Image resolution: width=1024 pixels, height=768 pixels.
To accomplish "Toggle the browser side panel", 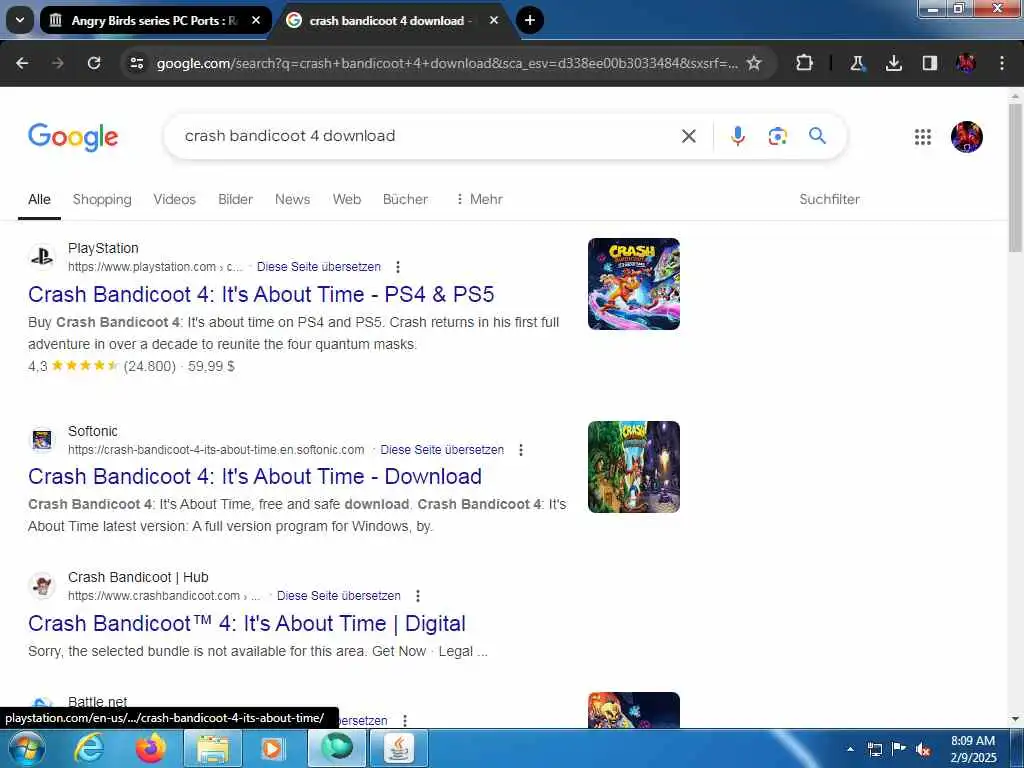I will coord(930,63).
